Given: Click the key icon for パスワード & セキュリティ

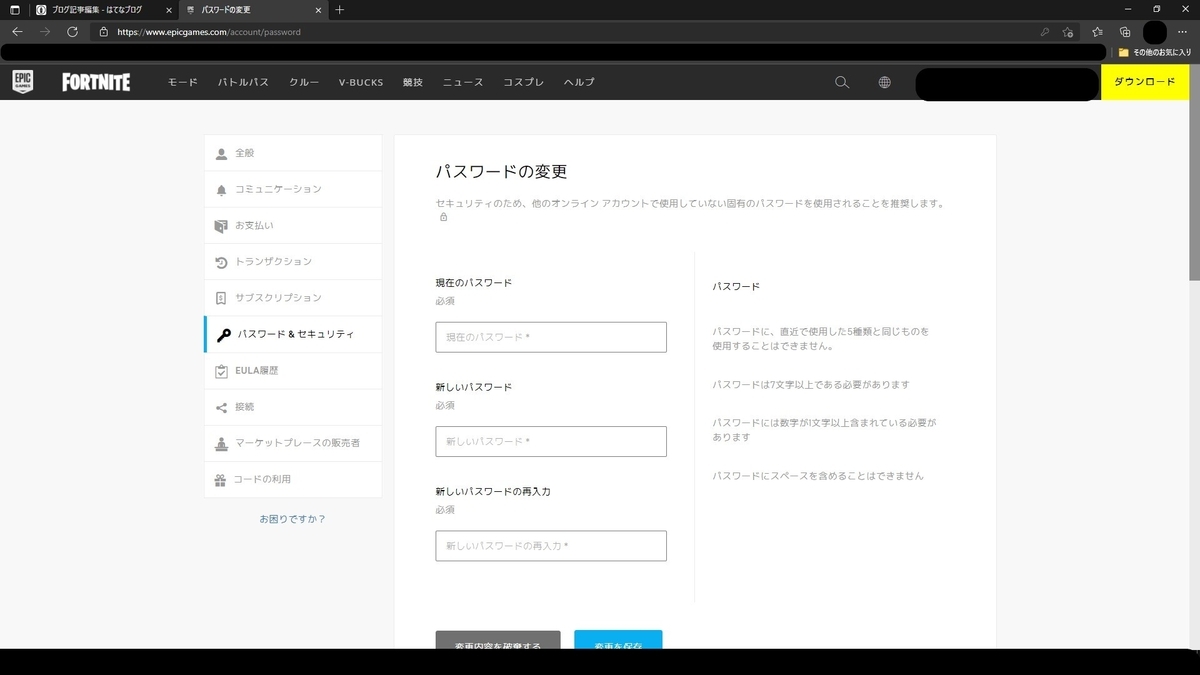Looking at the screenshot, I should [224, 334].
